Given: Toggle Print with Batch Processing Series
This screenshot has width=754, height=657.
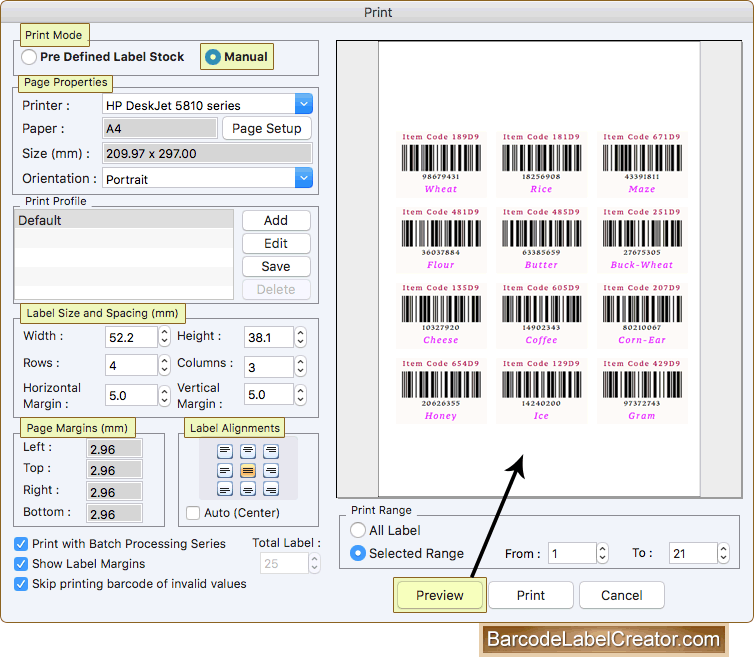Looking at the screenshot, I should pyautogui.click(x=21, y=543).
